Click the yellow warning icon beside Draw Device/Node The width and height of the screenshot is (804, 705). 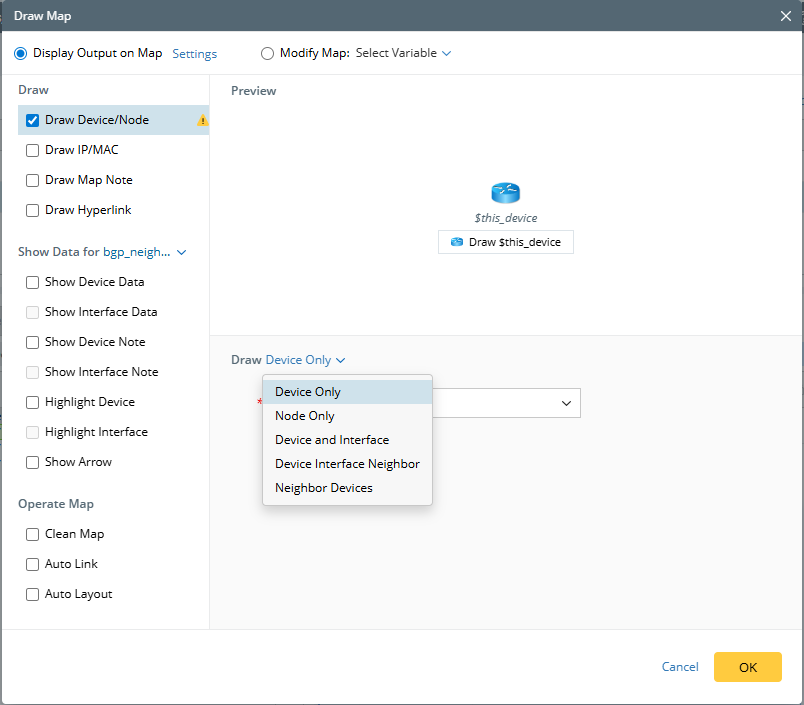[x=203, y=121]
